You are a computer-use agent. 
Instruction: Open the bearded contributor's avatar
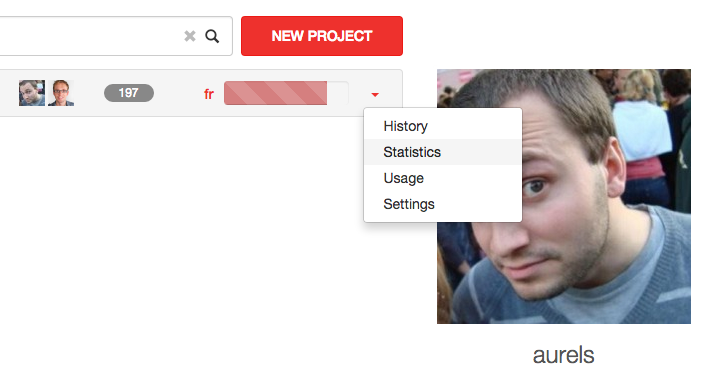(32, 93)
